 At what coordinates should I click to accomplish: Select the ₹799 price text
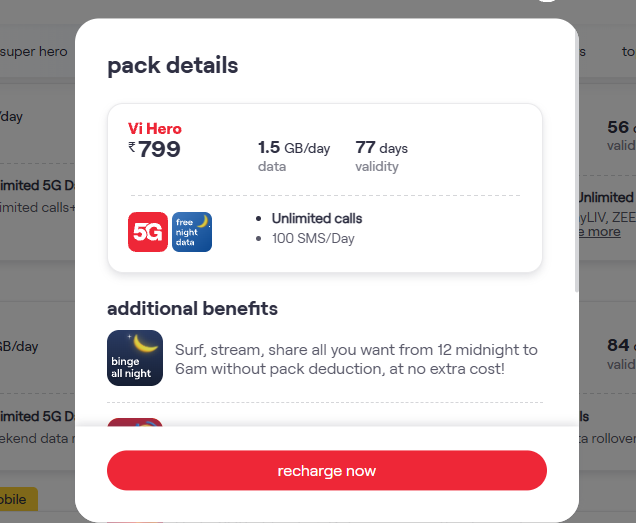tap(160, 151)
